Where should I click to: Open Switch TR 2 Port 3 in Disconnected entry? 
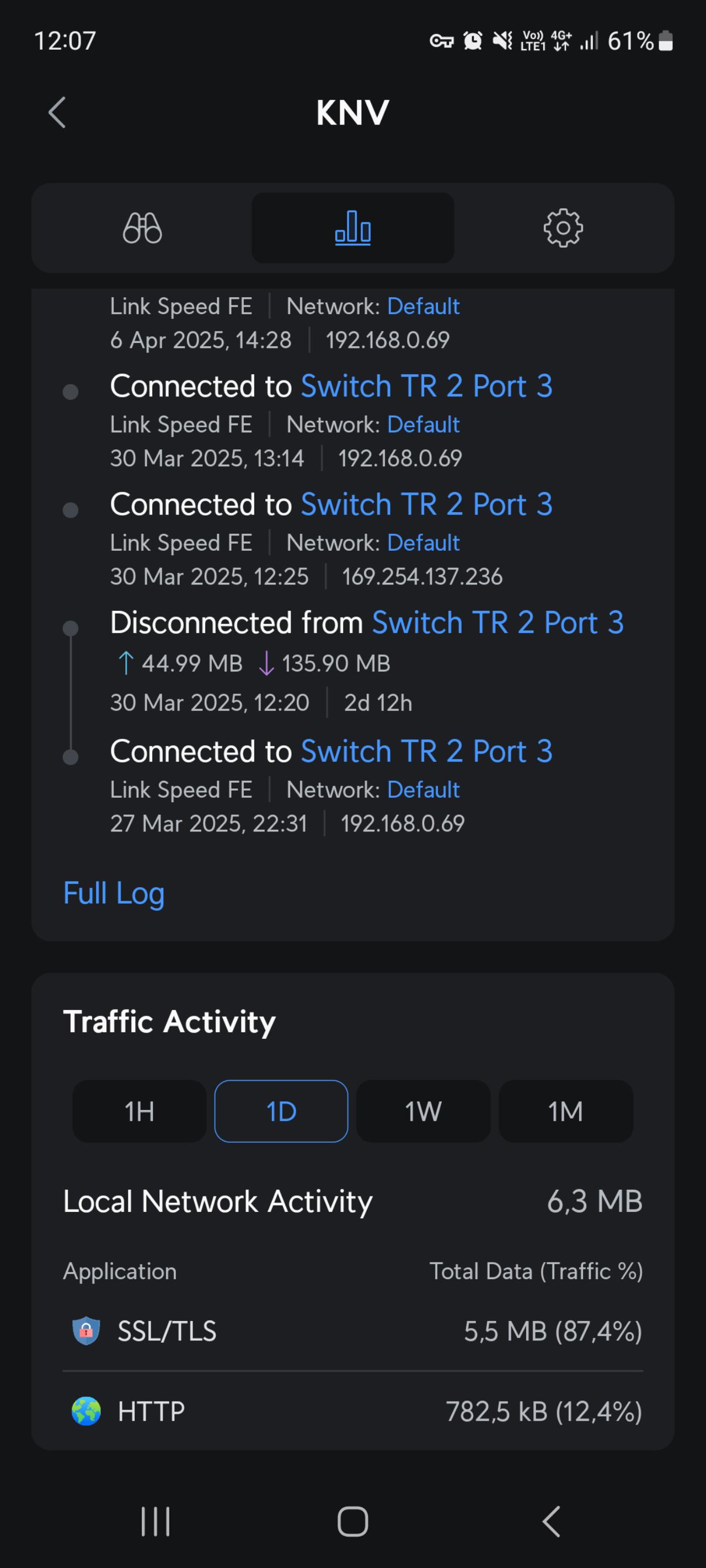click(498, 622)
